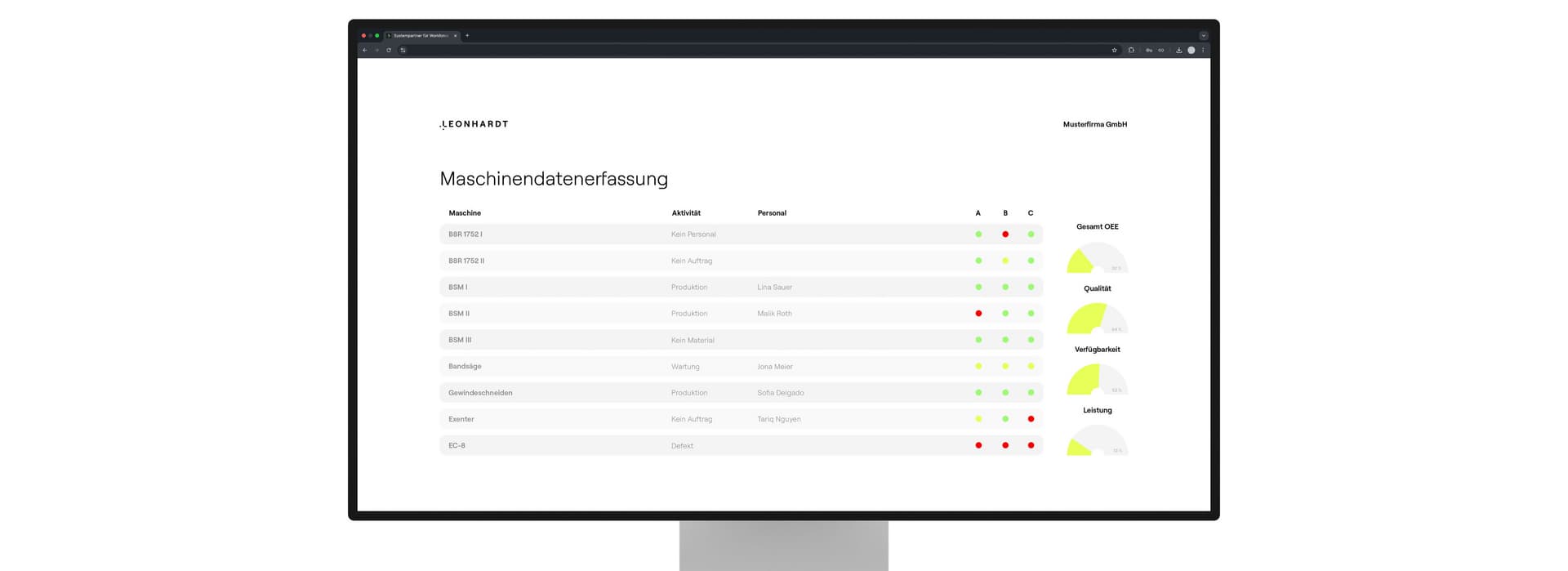1568x571 pixels.
Task: Select the Systempartner browser tab
Action: coord(421,36)
